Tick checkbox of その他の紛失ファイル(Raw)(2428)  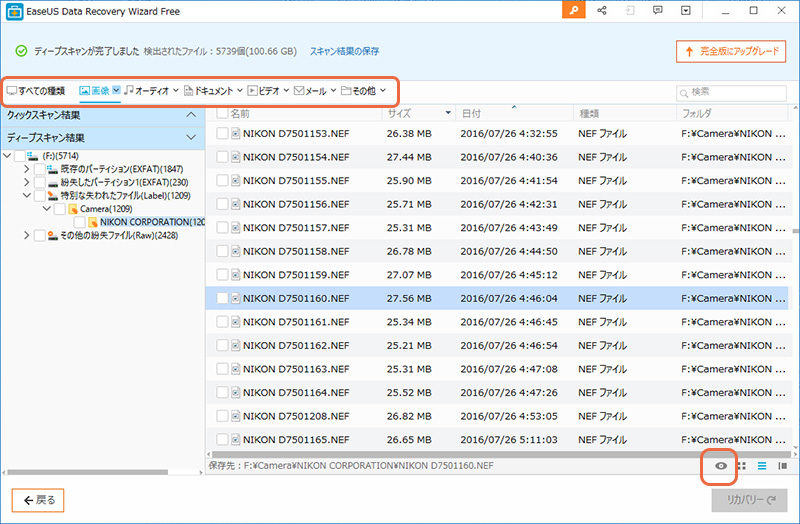click(x=39, y=235)
